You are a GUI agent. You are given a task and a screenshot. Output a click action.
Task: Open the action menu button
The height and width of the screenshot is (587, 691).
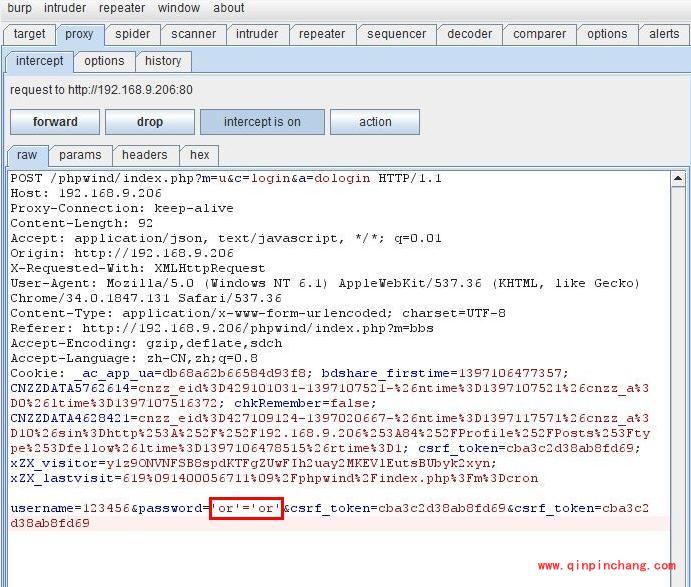pos(375,122)
